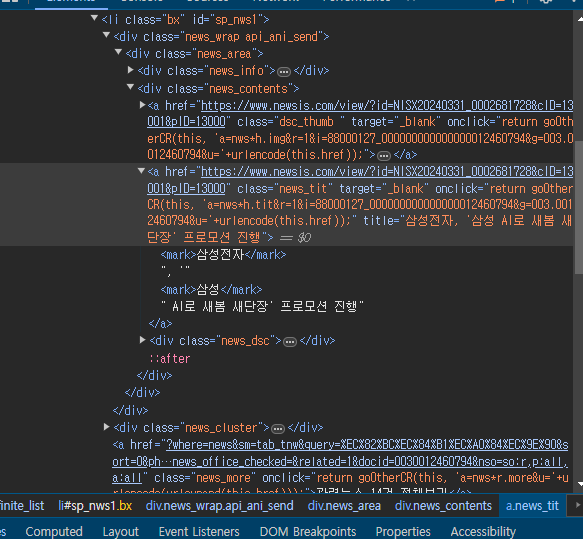The image size is (583, 539).
Task: Collapse the selected news_tit anchor node
Action: [x=141, y=171]
